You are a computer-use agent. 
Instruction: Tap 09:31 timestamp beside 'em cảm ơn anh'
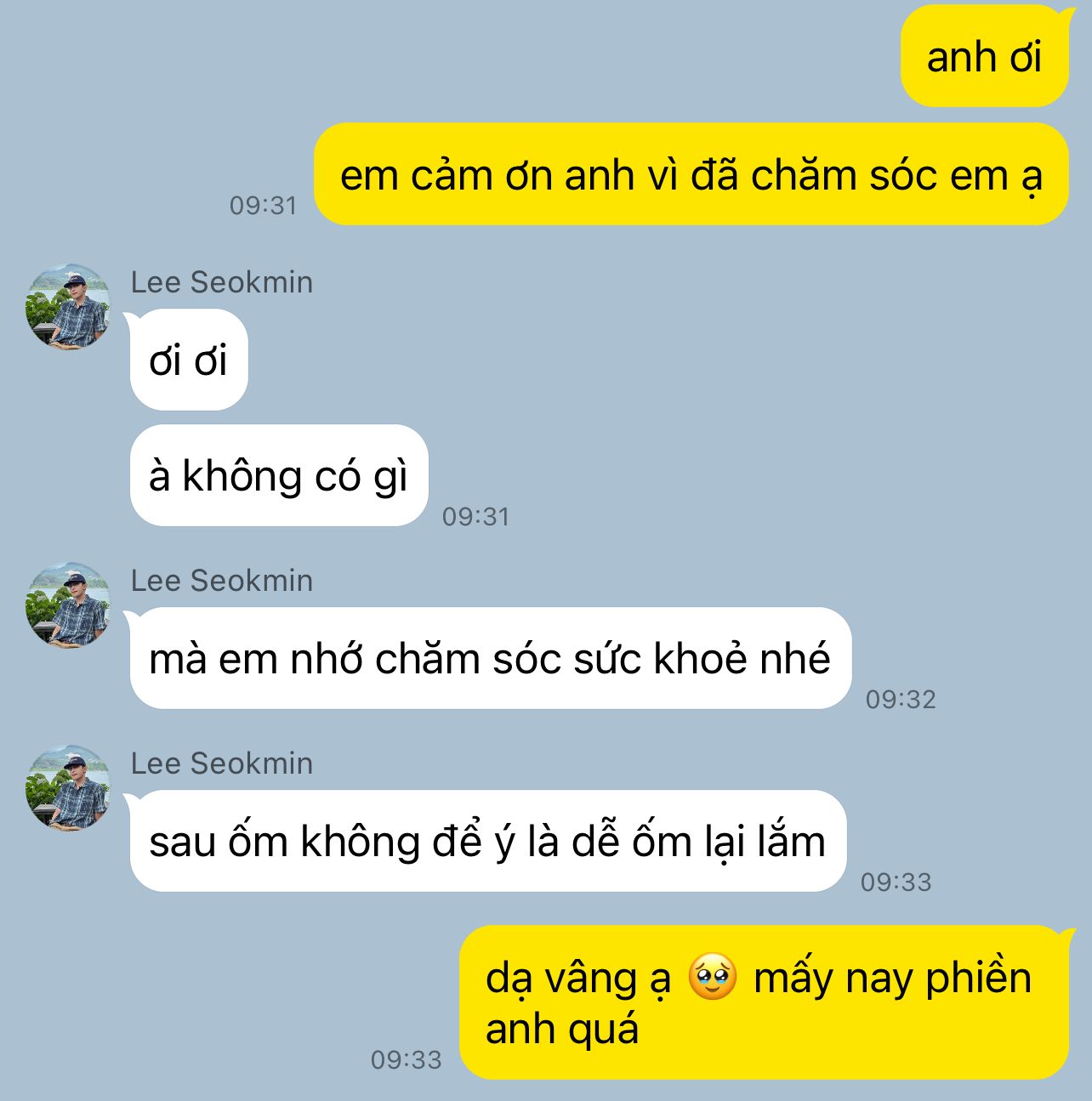coord(263,205)
